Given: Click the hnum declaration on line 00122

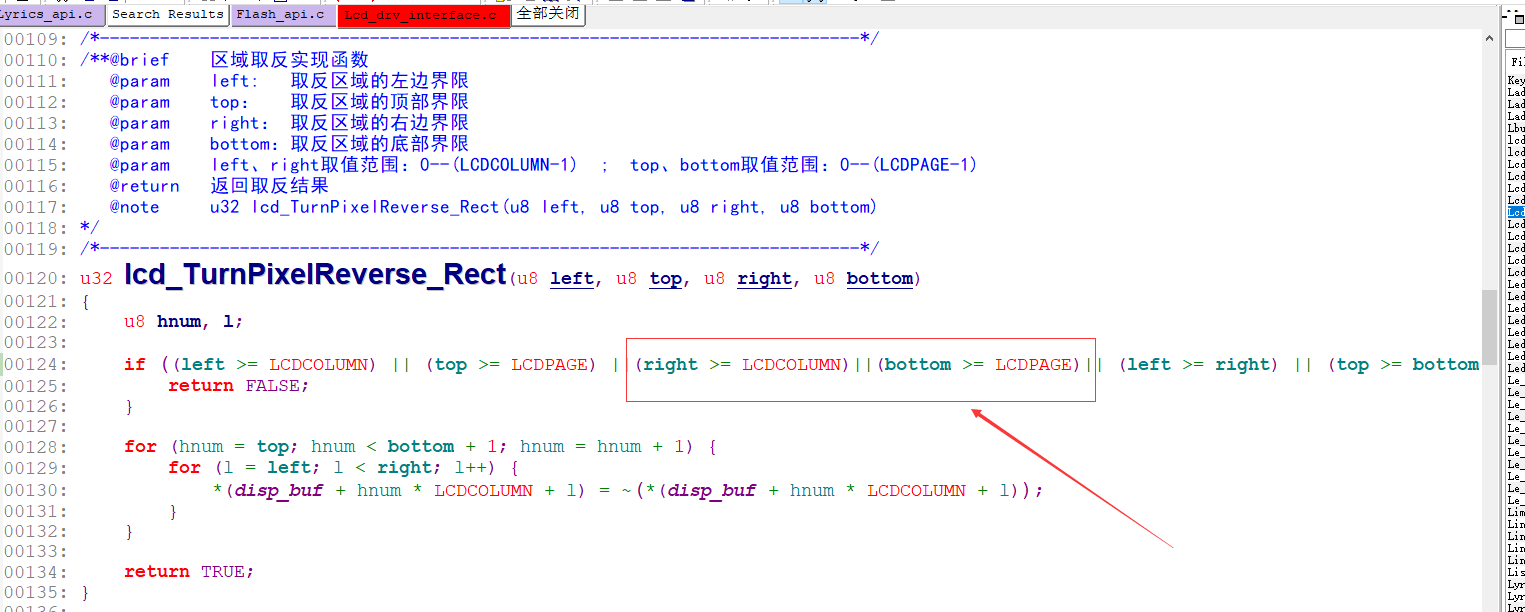Looking at the screenshot, I should [x=178, y=322].
